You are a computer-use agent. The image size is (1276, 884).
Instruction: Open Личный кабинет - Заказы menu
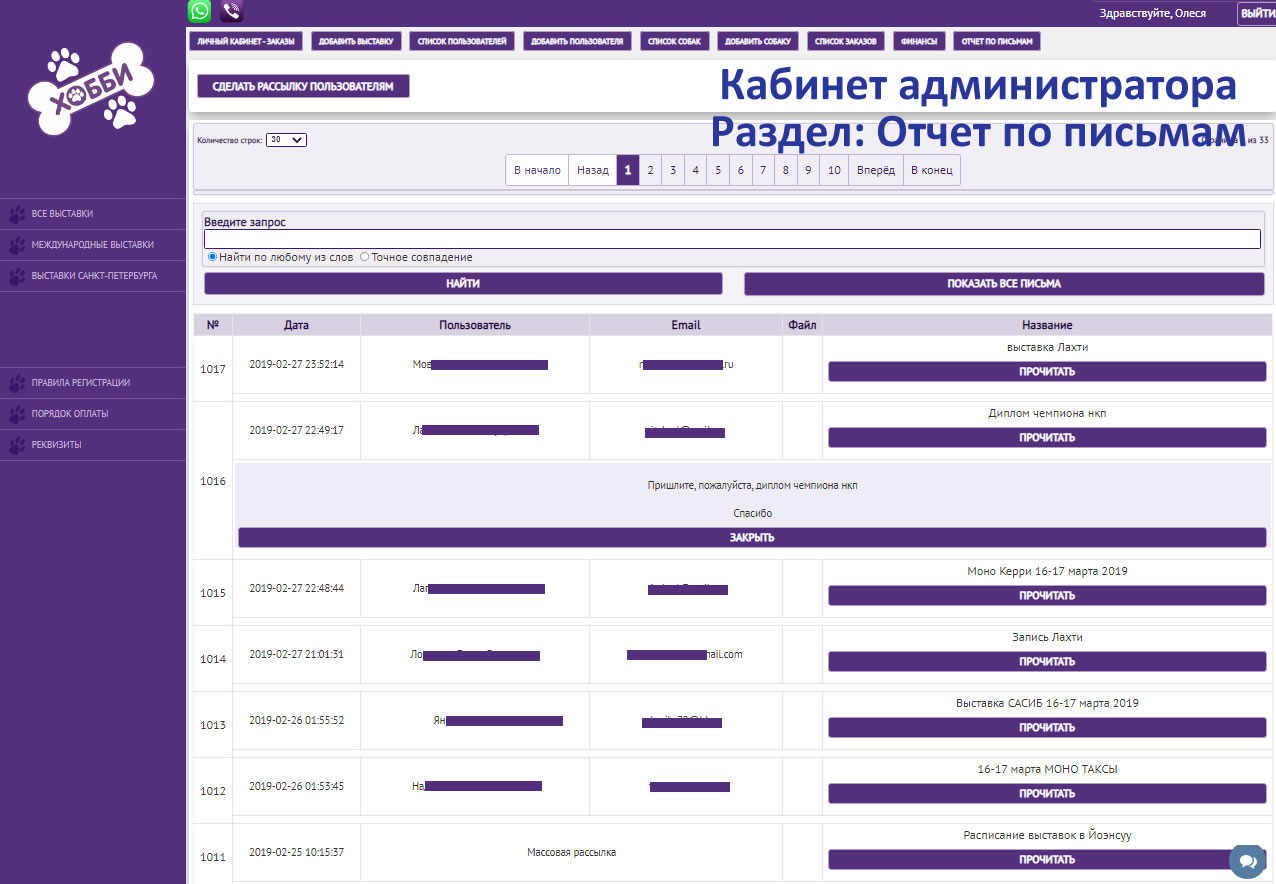pyautogui.click(x=246, y=41)
